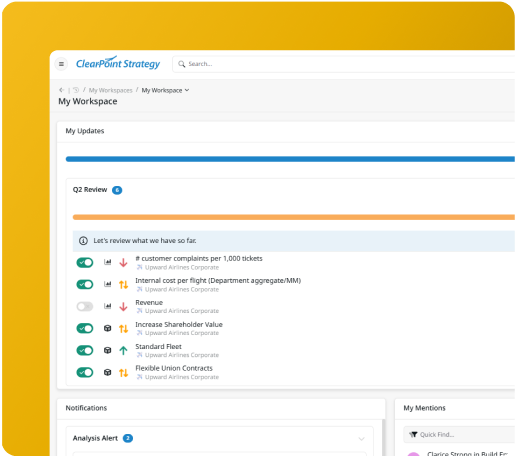Click green up arrow for Standard Fleet
515x456 pixels.
[x=123, y=351]
